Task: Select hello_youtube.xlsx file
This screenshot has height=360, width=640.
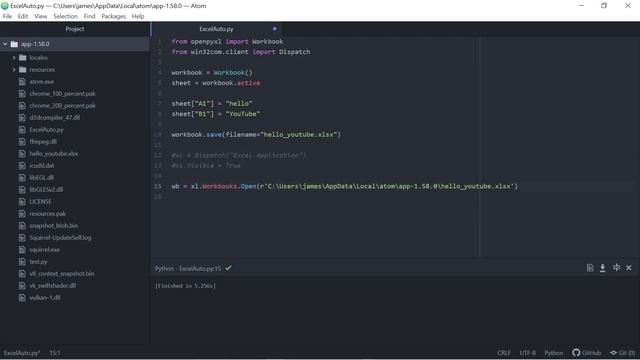Action: [x=53, y=153]
